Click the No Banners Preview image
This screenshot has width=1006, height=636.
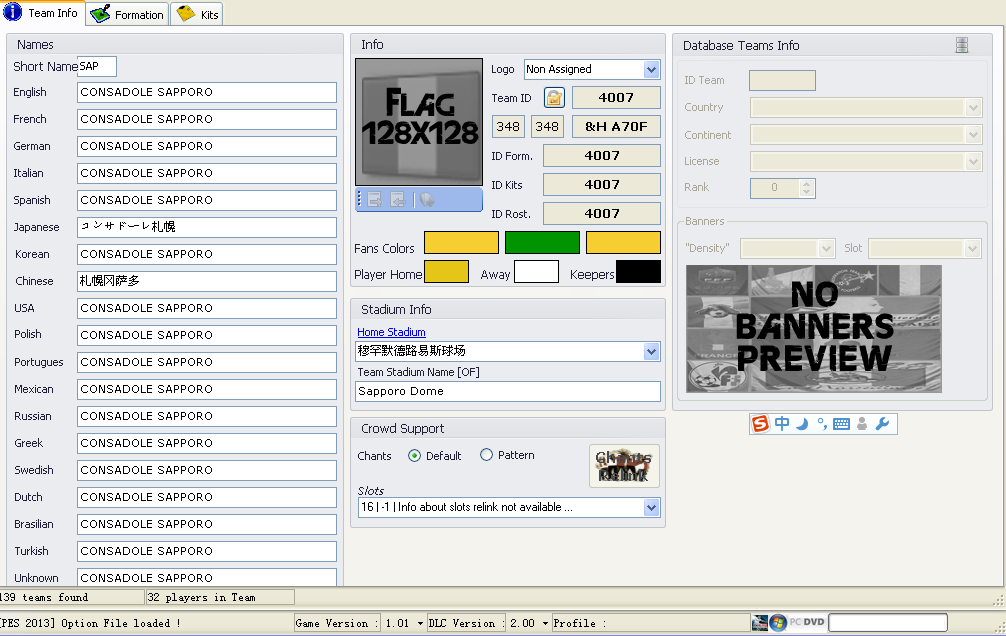pos(814,329)
